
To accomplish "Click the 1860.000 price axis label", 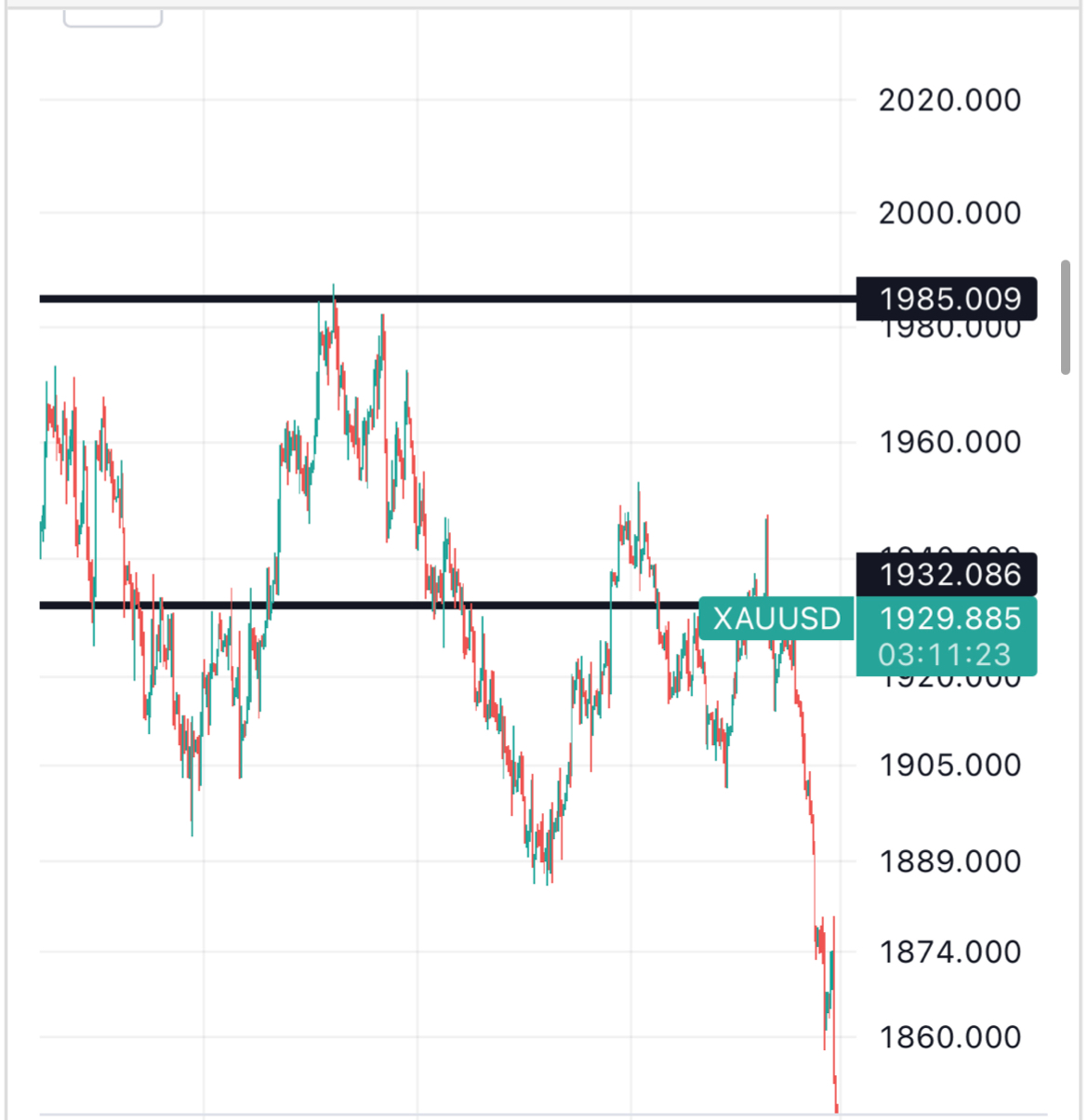I will tap(949, 1036).
